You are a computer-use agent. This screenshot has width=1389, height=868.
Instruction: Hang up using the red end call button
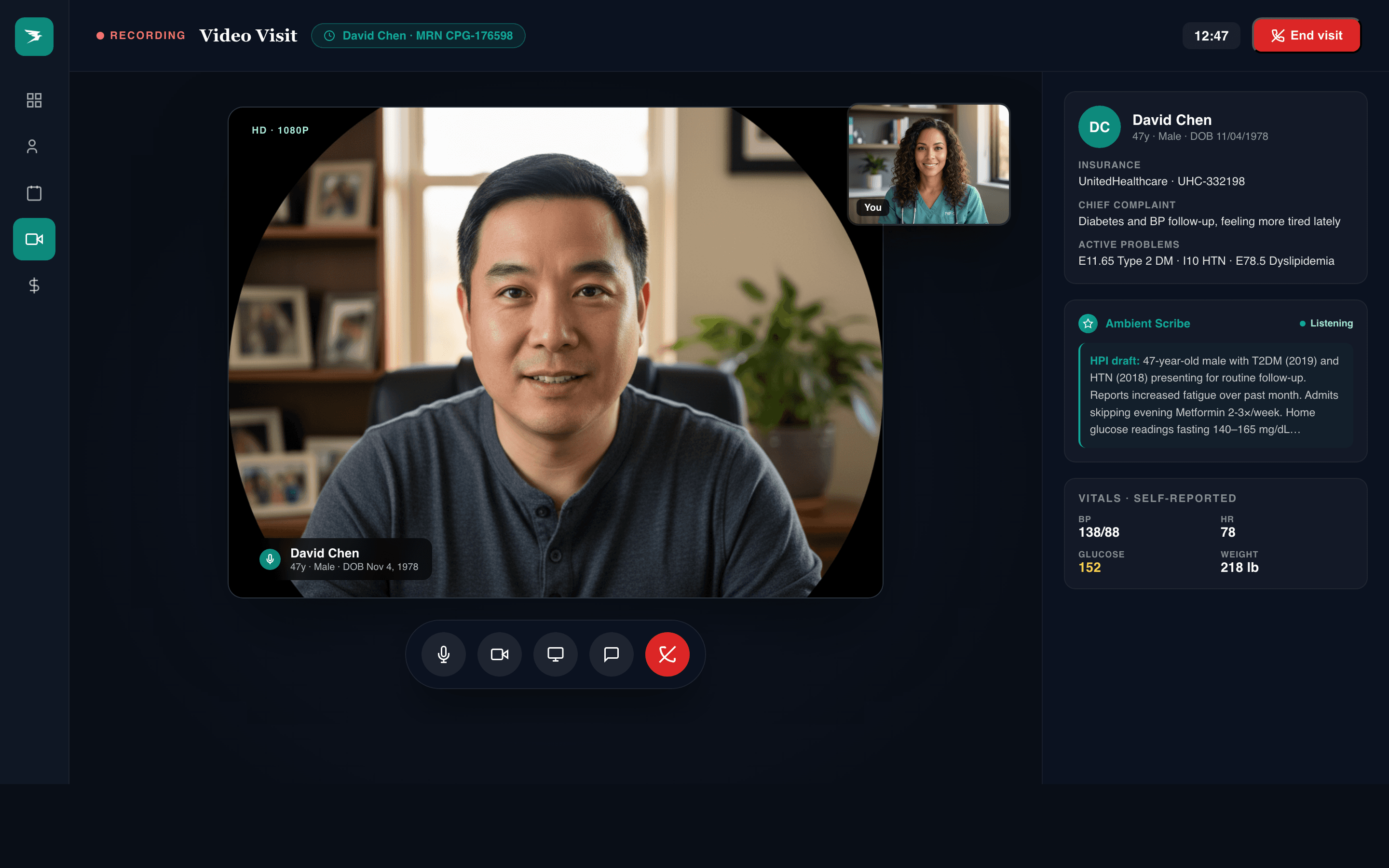click(x=667, y=654)
